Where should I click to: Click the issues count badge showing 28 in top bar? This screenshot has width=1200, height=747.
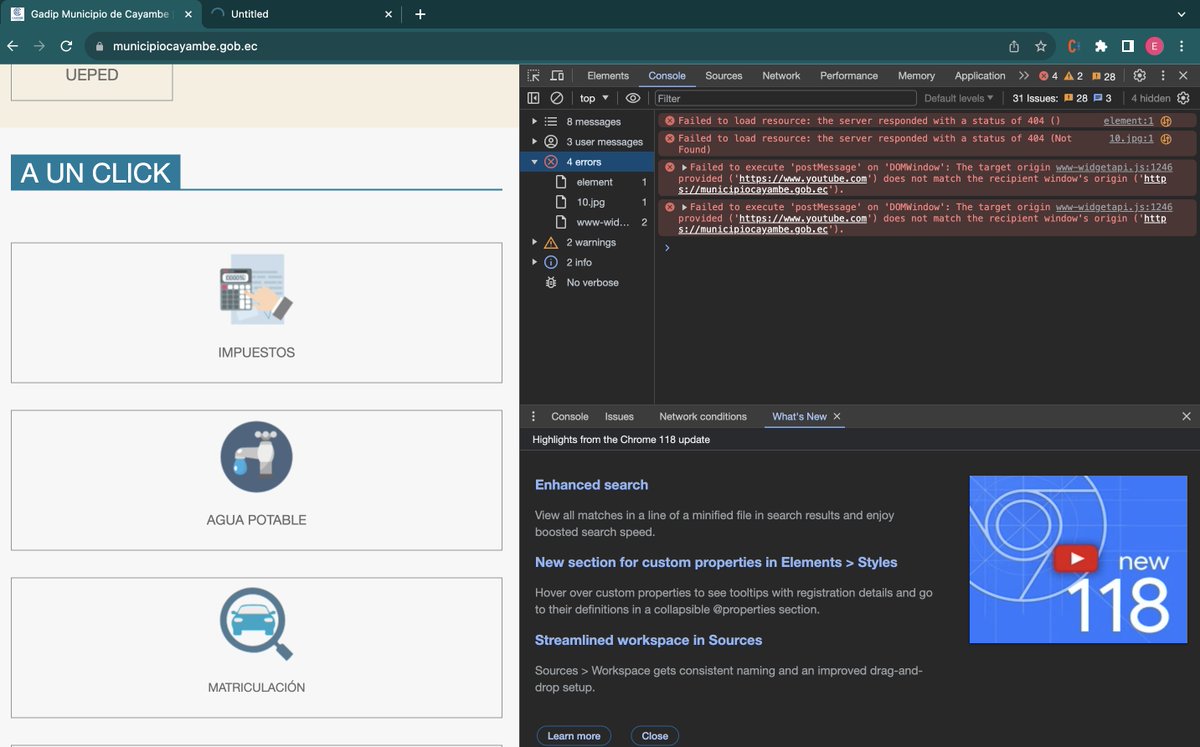click(1103, 76)
